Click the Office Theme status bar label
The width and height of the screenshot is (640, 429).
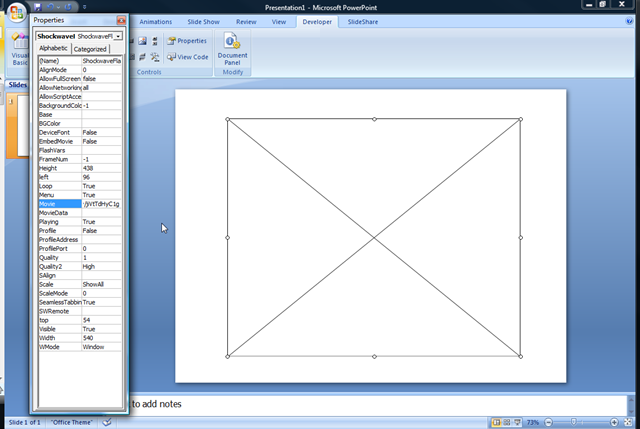click(72, 422)
